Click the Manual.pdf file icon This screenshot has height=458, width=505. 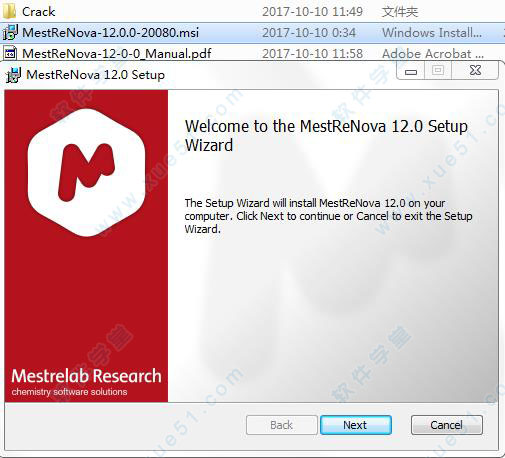[10, 53]
